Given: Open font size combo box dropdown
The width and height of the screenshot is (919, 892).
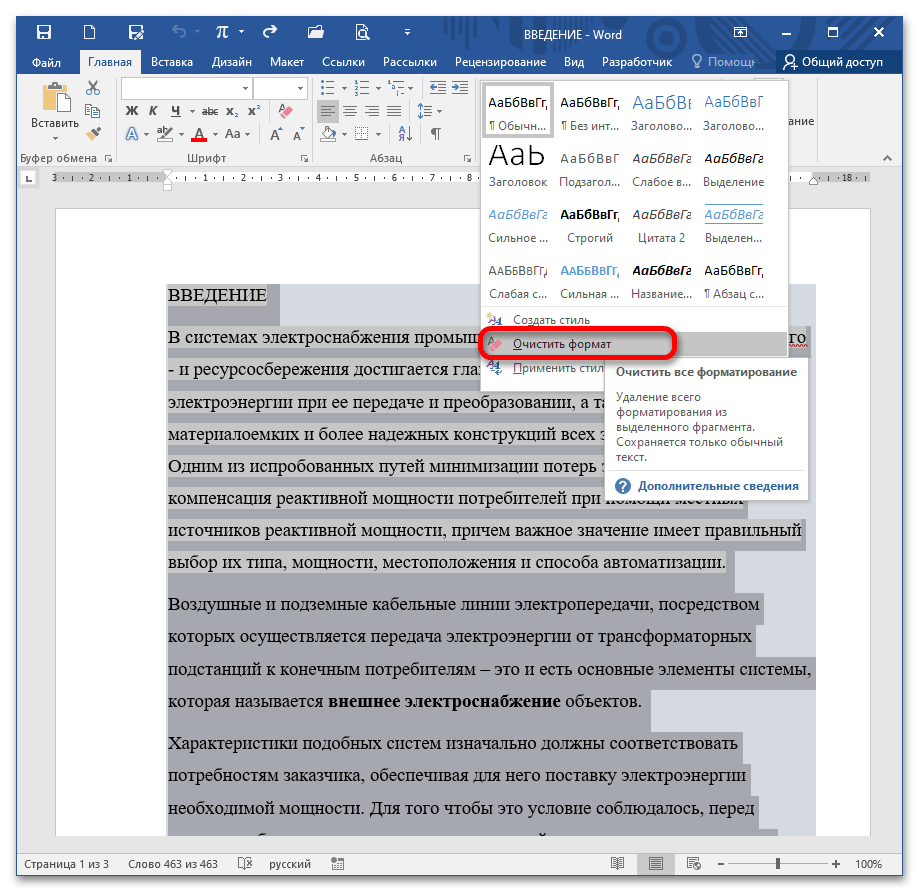Looking at the screenshot, I should 301,88.
